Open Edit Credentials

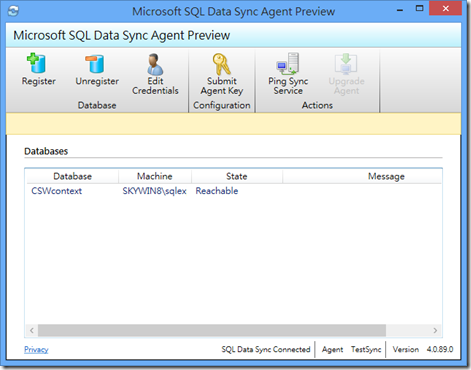[x=155, y=74]
